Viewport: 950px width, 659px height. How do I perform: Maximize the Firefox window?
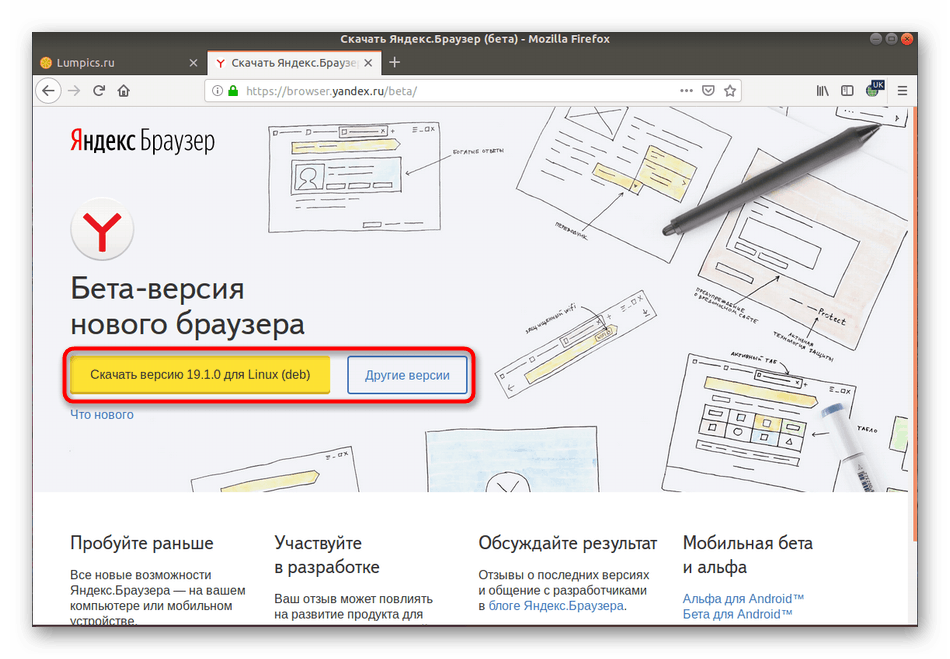(x=891, y=39)
